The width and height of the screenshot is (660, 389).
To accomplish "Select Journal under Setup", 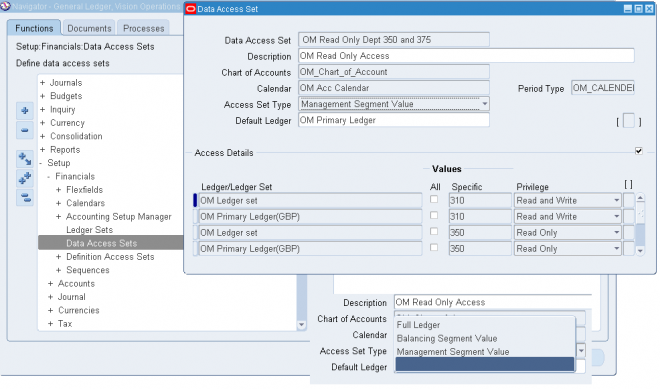I will [72, 297].
